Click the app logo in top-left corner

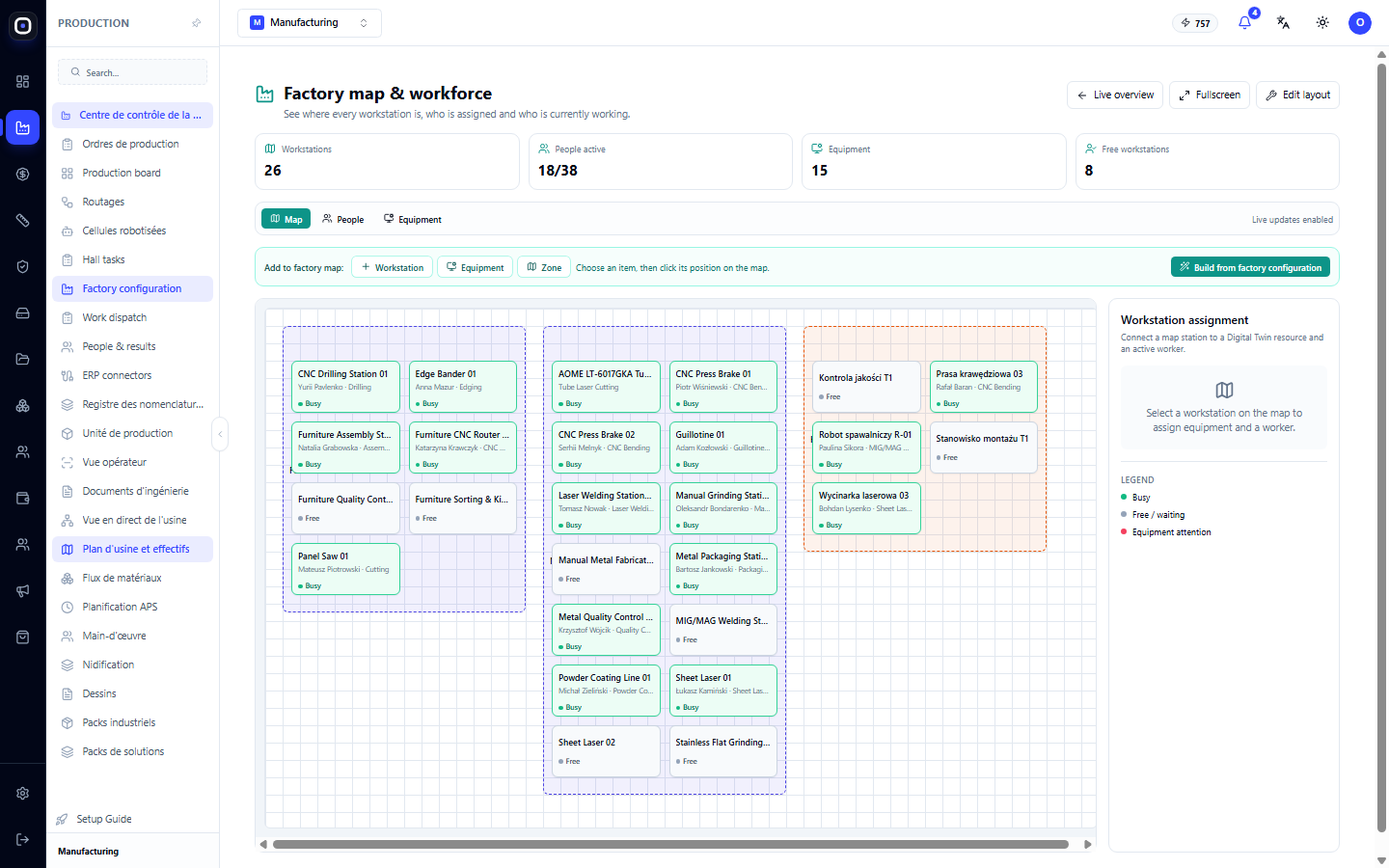point(23,26)
